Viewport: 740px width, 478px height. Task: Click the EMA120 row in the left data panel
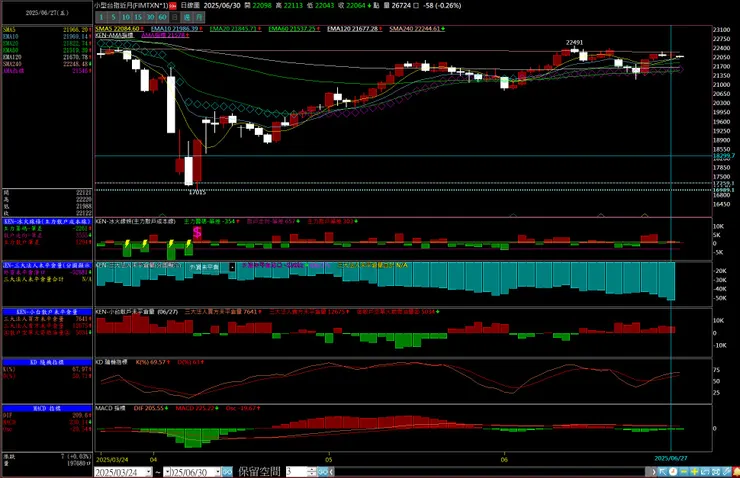47,57
